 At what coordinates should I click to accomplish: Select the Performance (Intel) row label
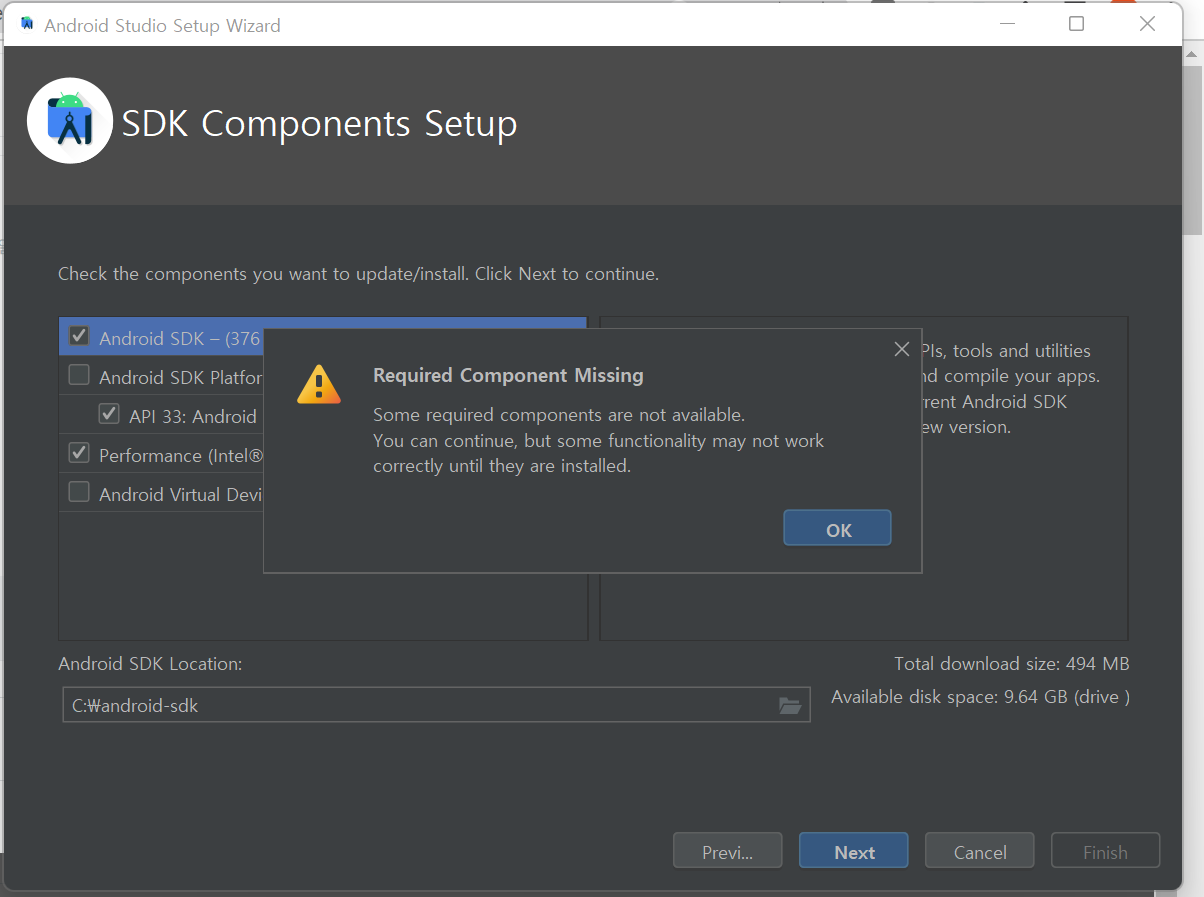pyautogui.click(x=181, y=455)
